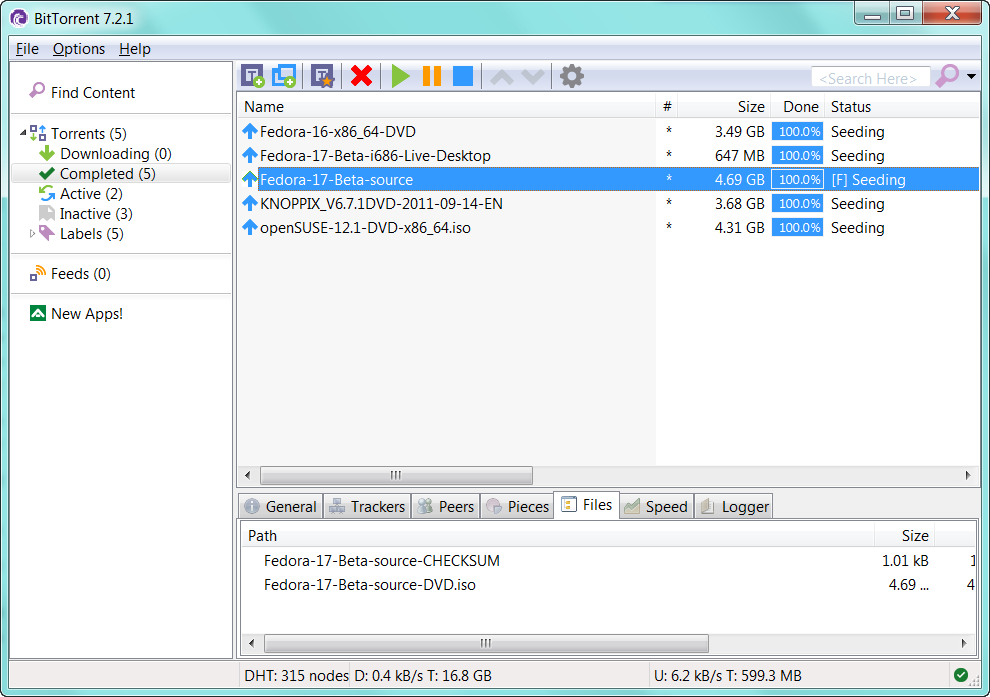Image resolution: width=990 pixels, height=697 pixels.
Task: Switch to the Logger tab
Action: pyautogui.click(x=734, y=506)
